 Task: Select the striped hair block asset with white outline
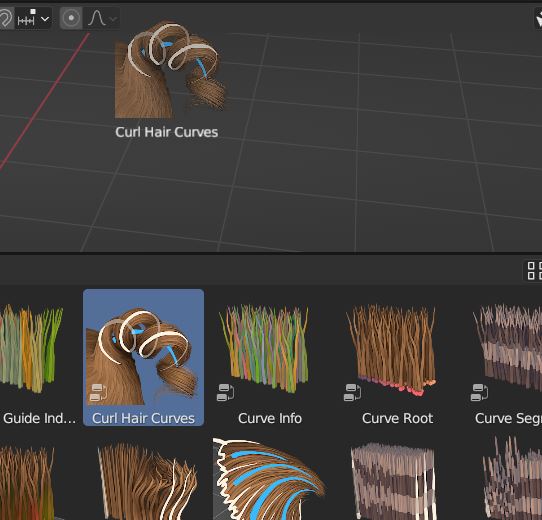(393, 481)
